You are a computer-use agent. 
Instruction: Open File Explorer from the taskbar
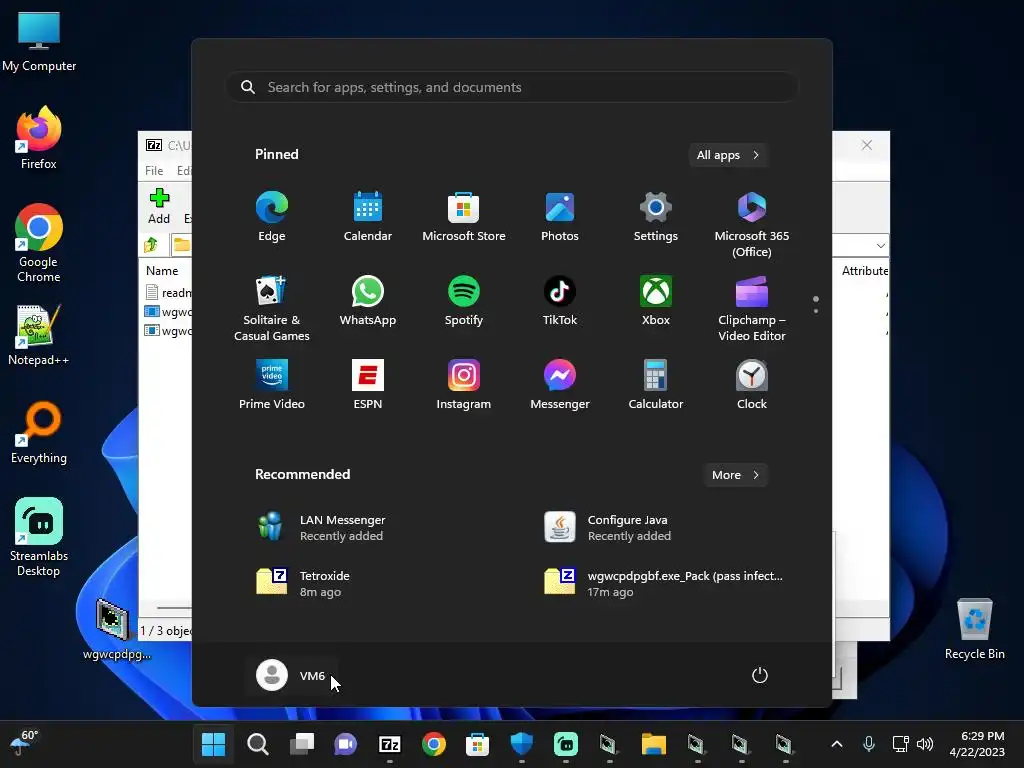[x=653, y=744]
